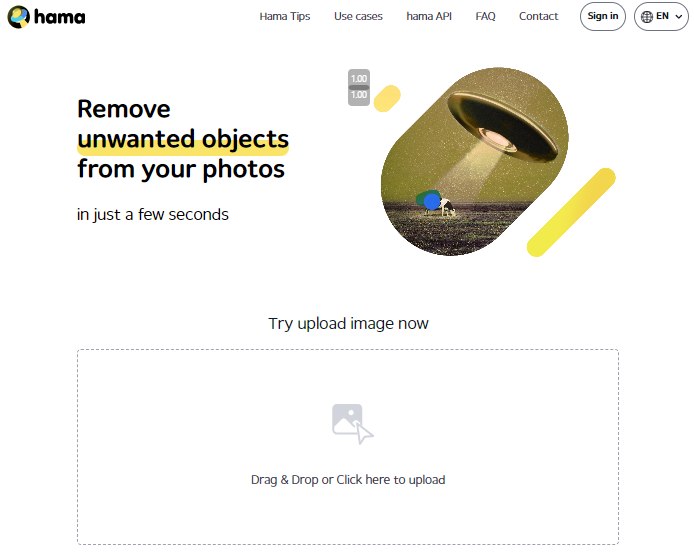Open the FAQ link
Screen dimensions: 694x552
click(485, 16)
